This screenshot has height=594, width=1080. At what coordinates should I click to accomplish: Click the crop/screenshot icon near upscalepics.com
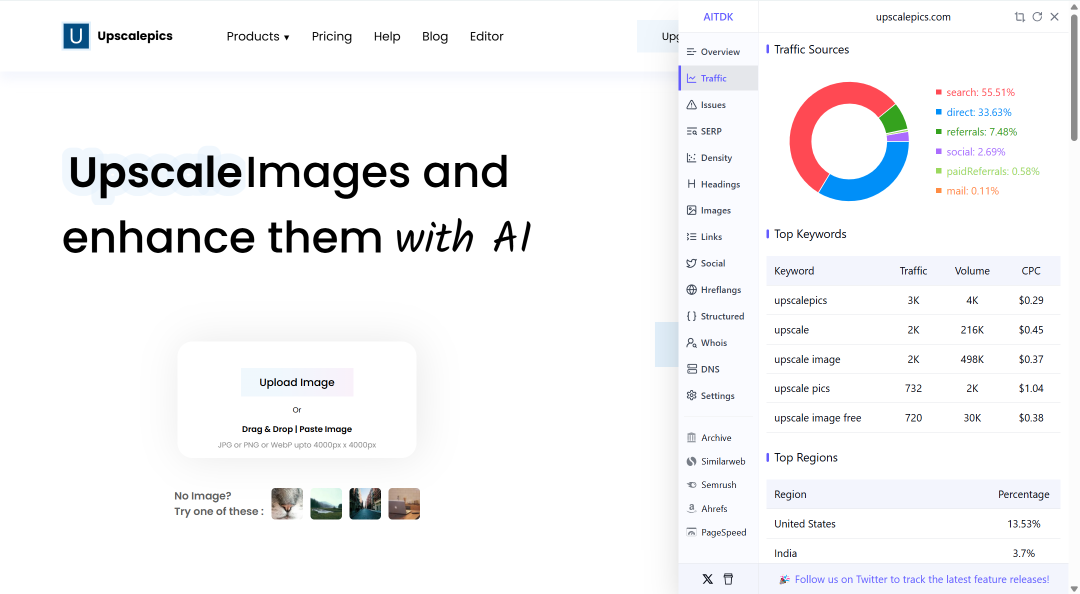[1019, 17]
